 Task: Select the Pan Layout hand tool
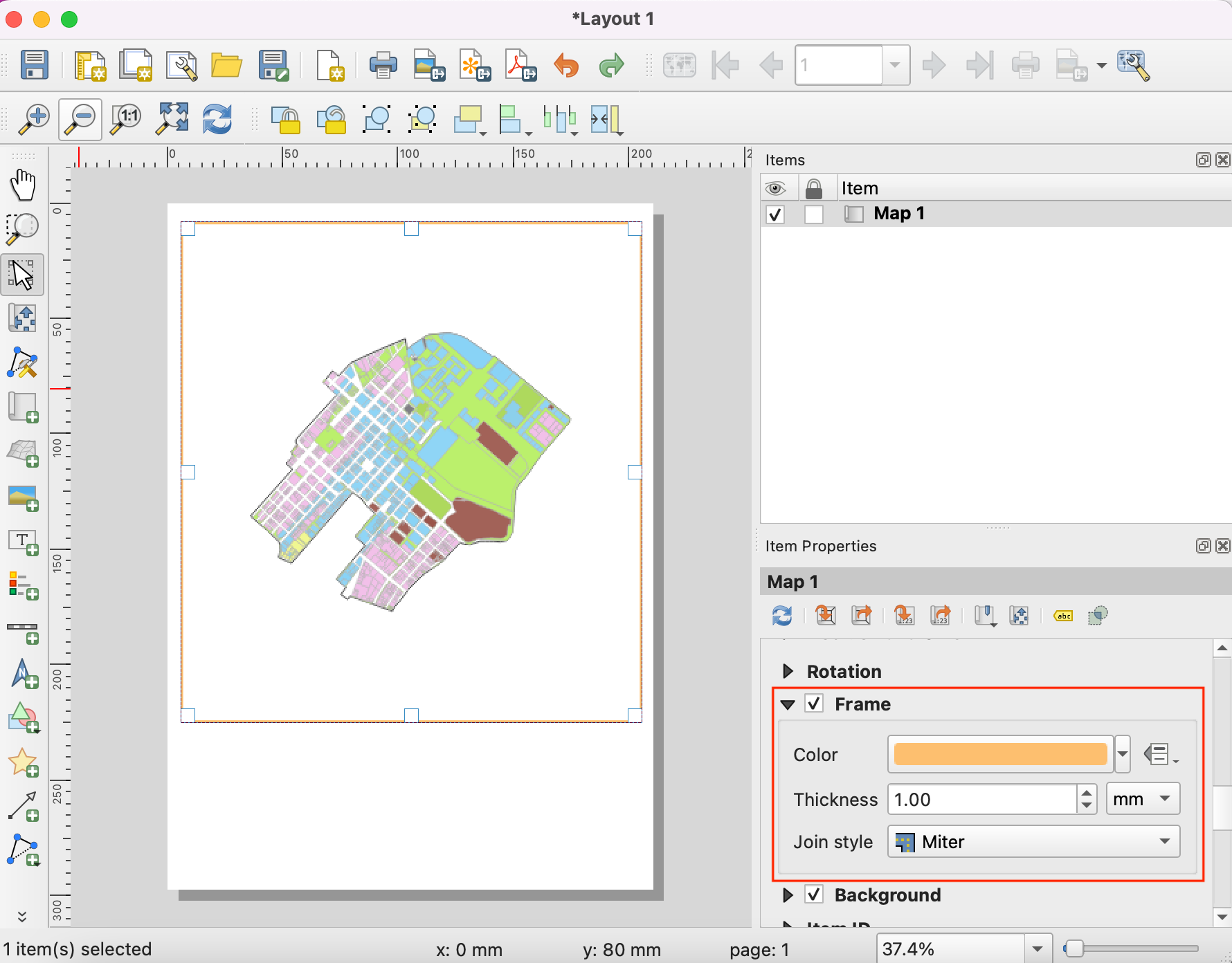[23, 185]
